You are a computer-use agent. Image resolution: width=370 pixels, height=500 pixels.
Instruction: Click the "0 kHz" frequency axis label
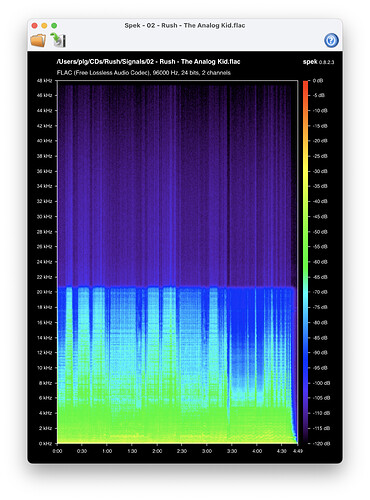[46, 443]
